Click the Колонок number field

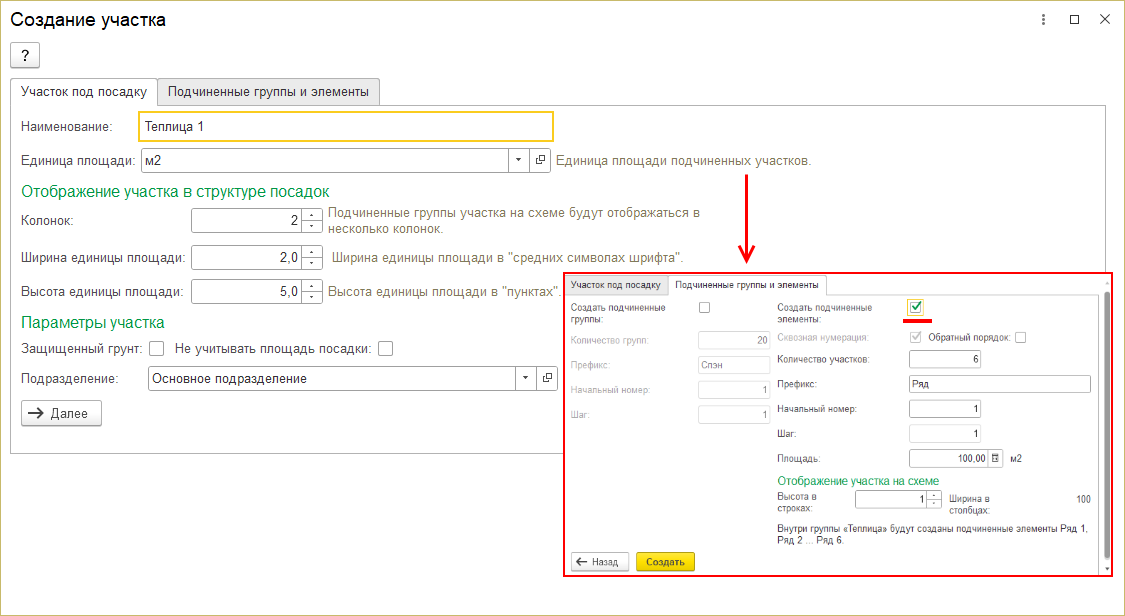pyautogui.click(x=247, y=221)
